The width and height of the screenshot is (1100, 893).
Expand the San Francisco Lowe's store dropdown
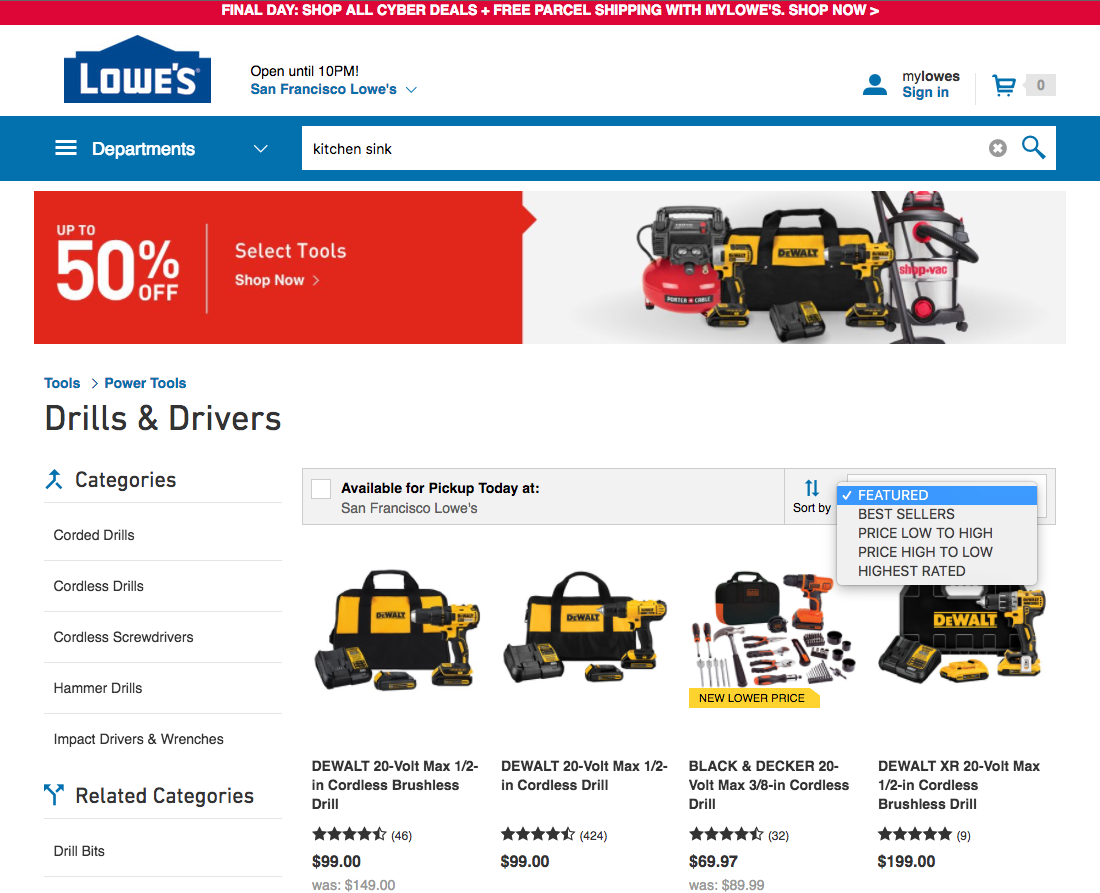point(412,90)
